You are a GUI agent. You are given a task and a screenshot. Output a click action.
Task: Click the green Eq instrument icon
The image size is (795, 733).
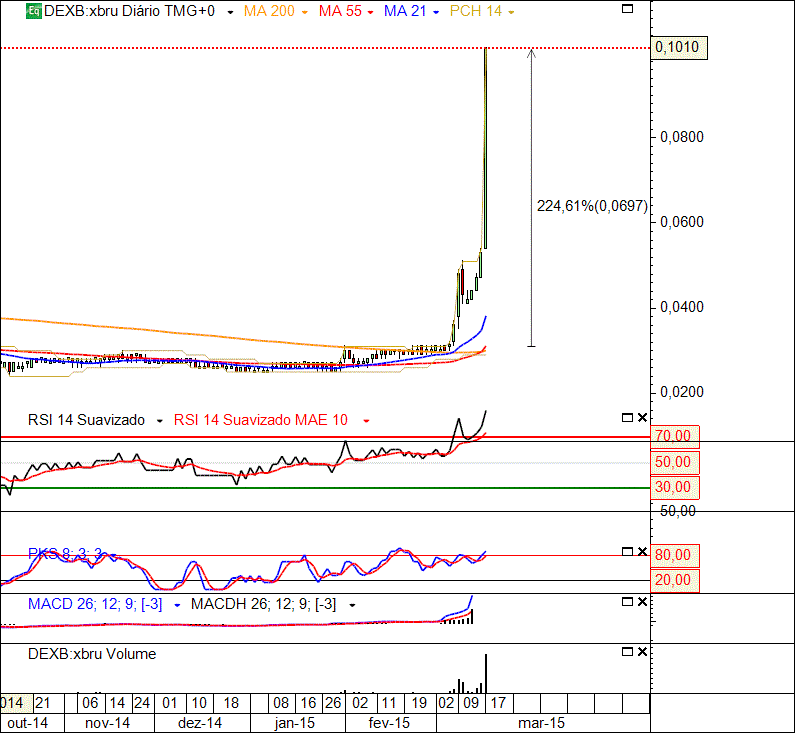pos(33,11)
